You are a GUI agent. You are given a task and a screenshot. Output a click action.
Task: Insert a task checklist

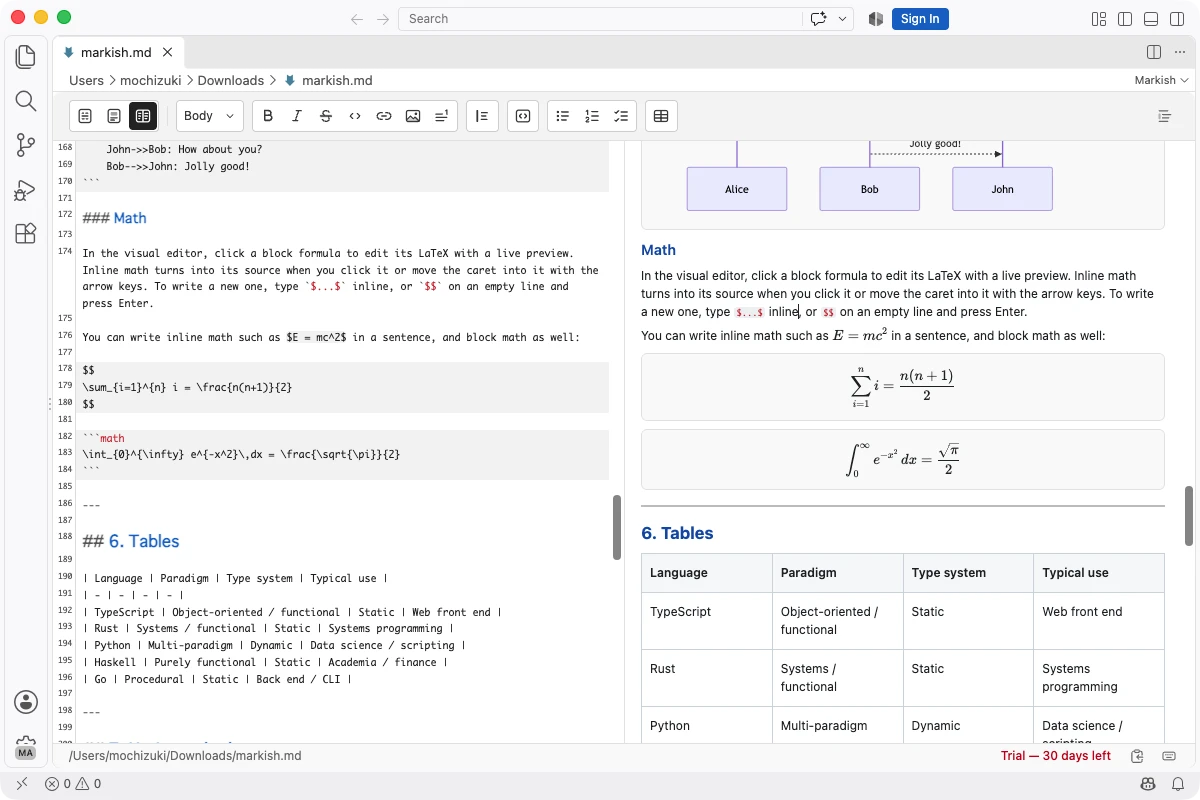coord(621,116)
